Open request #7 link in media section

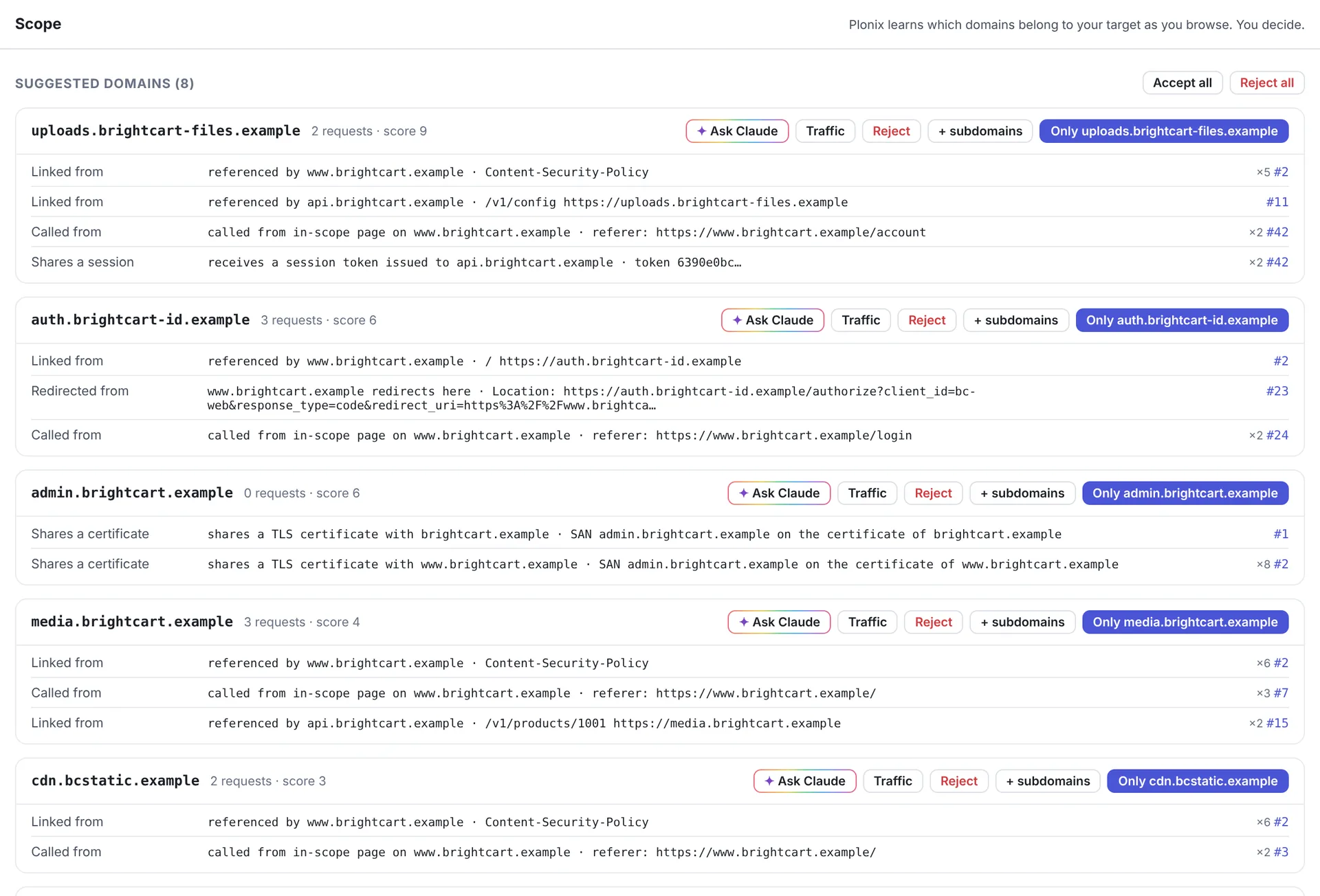point(1280,693)
